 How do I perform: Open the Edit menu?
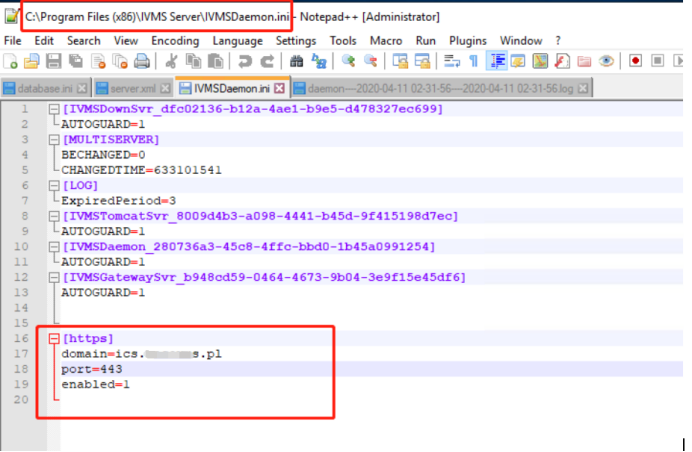[x=44, y=41]
